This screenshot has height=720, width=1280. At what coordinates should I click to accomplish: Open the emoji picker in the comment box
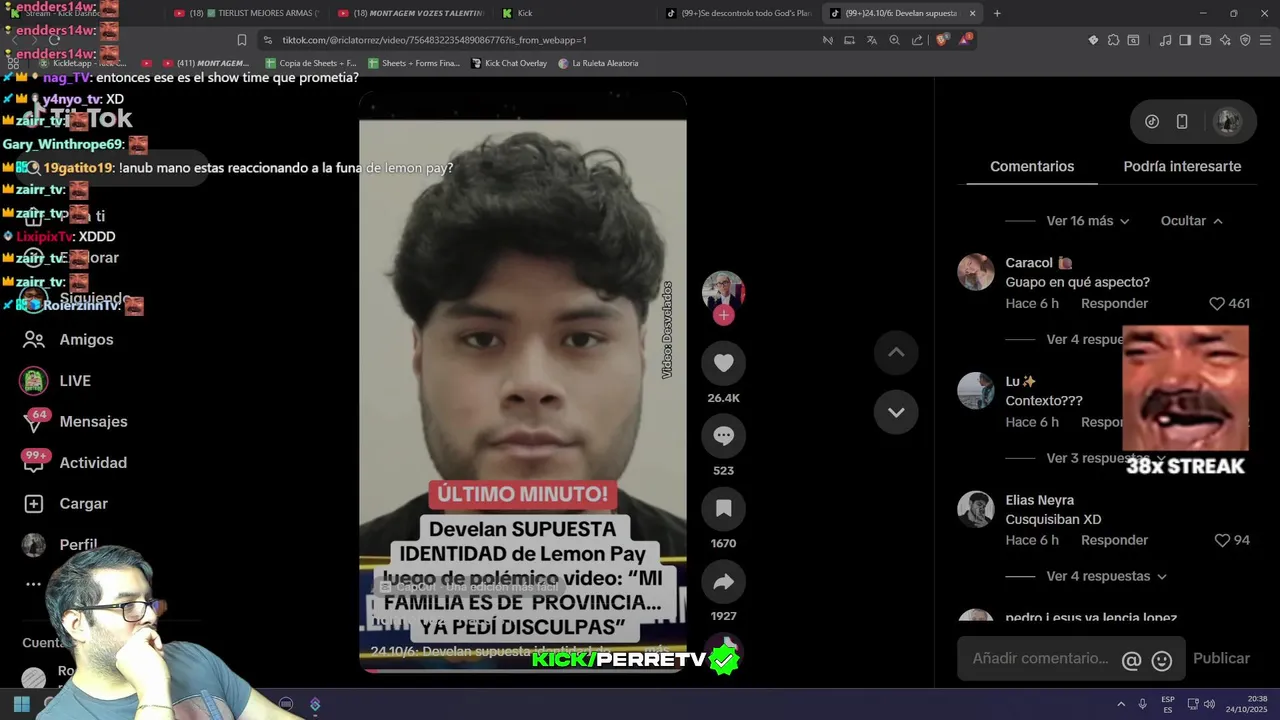[x=1162, y=660]
